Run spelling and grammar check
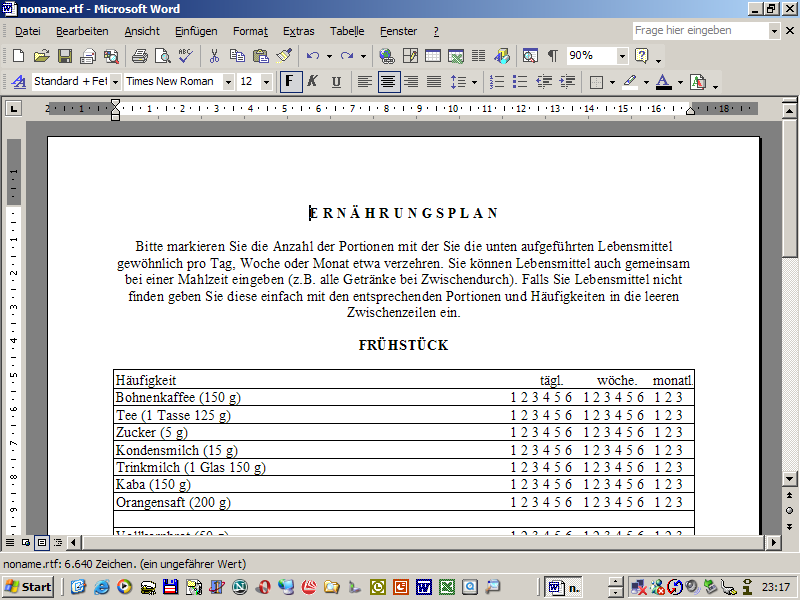The image size is (800, 600). point(185,56)
